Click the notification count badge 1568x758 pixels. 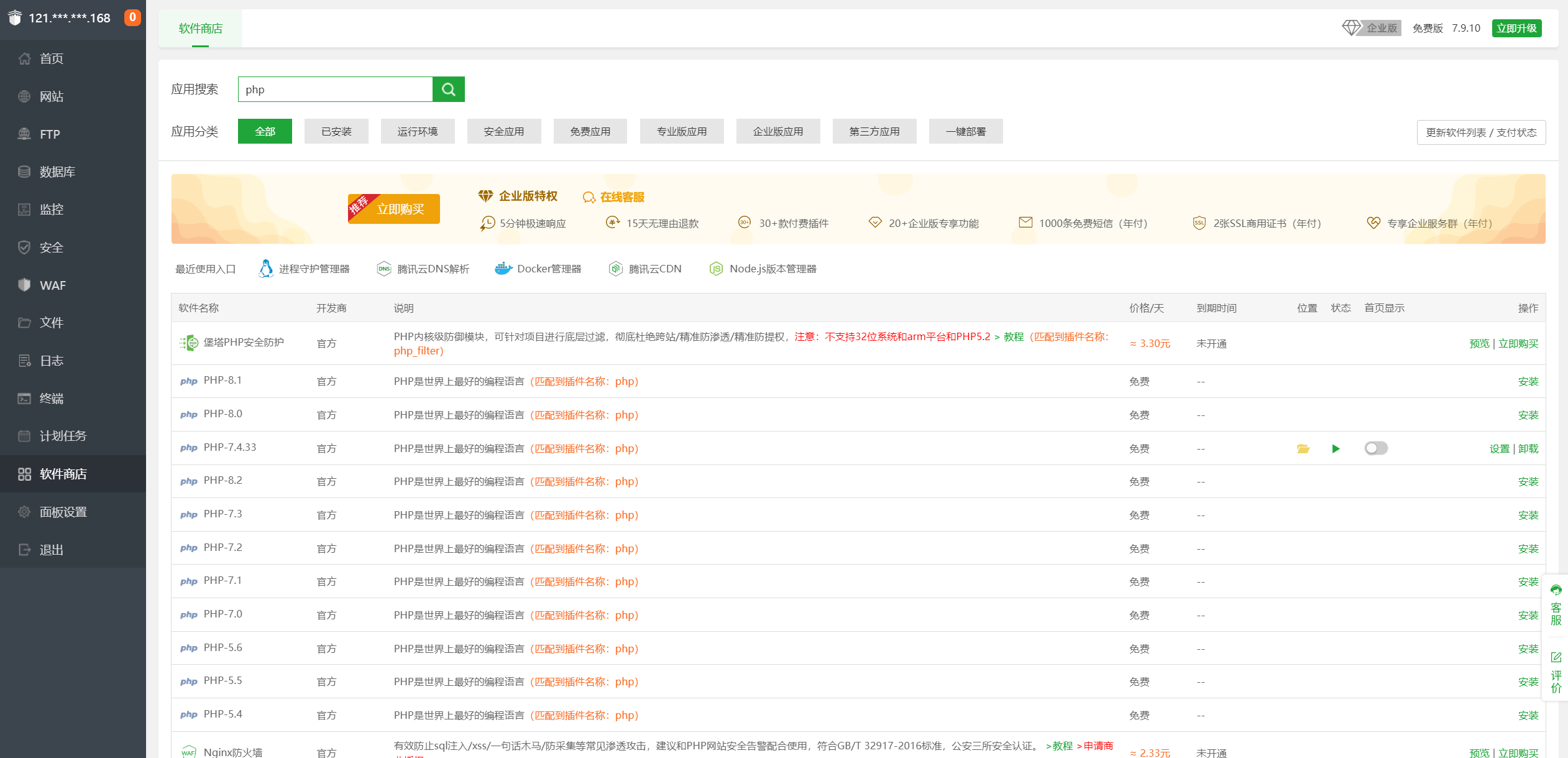pyautogui.click(x=132, y=17)
